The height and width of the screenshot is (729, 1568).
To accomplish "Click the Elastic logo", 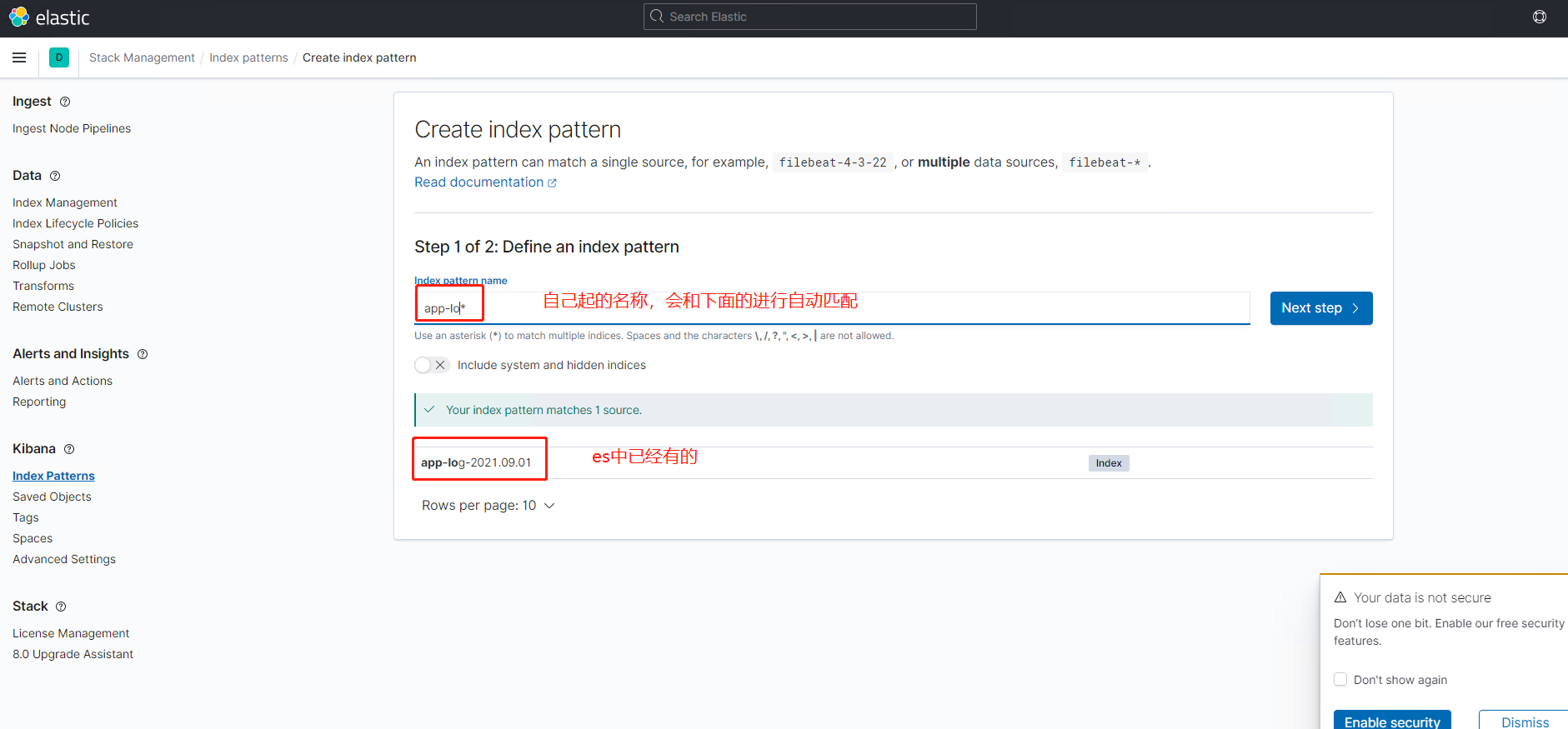I will (x=48, y=17).
